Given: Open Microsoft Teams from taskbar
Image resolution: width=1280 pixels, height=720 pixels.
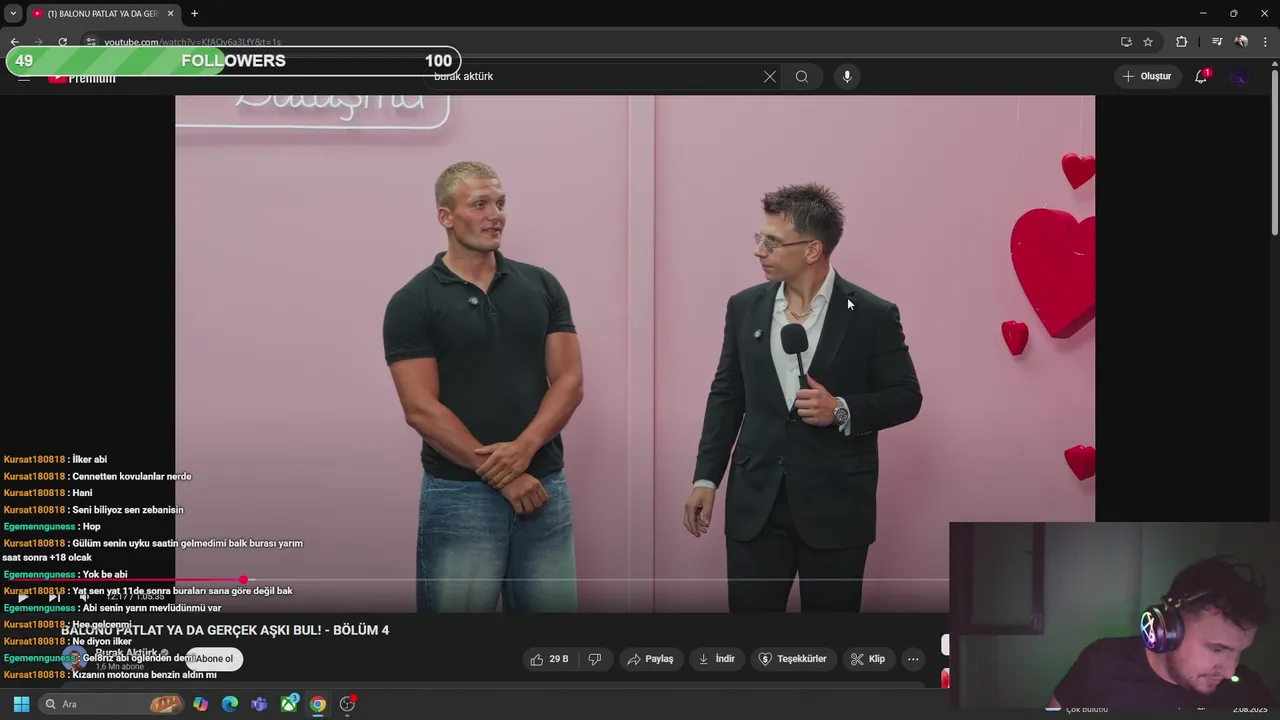Looking at the screenshot, I should click(259, 704).
